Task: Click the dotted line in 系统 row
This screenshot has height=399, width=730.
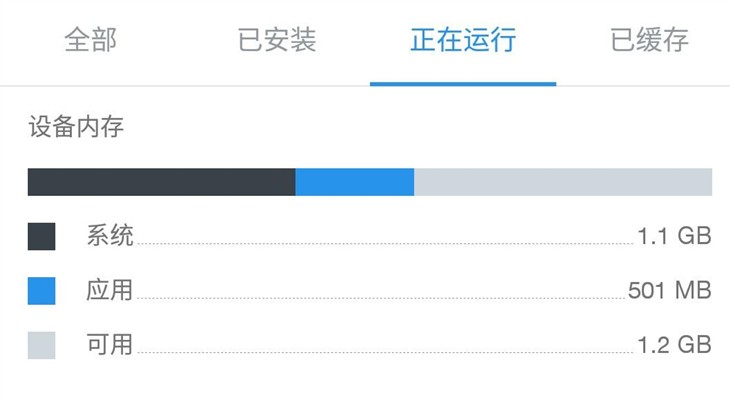Action: coord(385,243)
